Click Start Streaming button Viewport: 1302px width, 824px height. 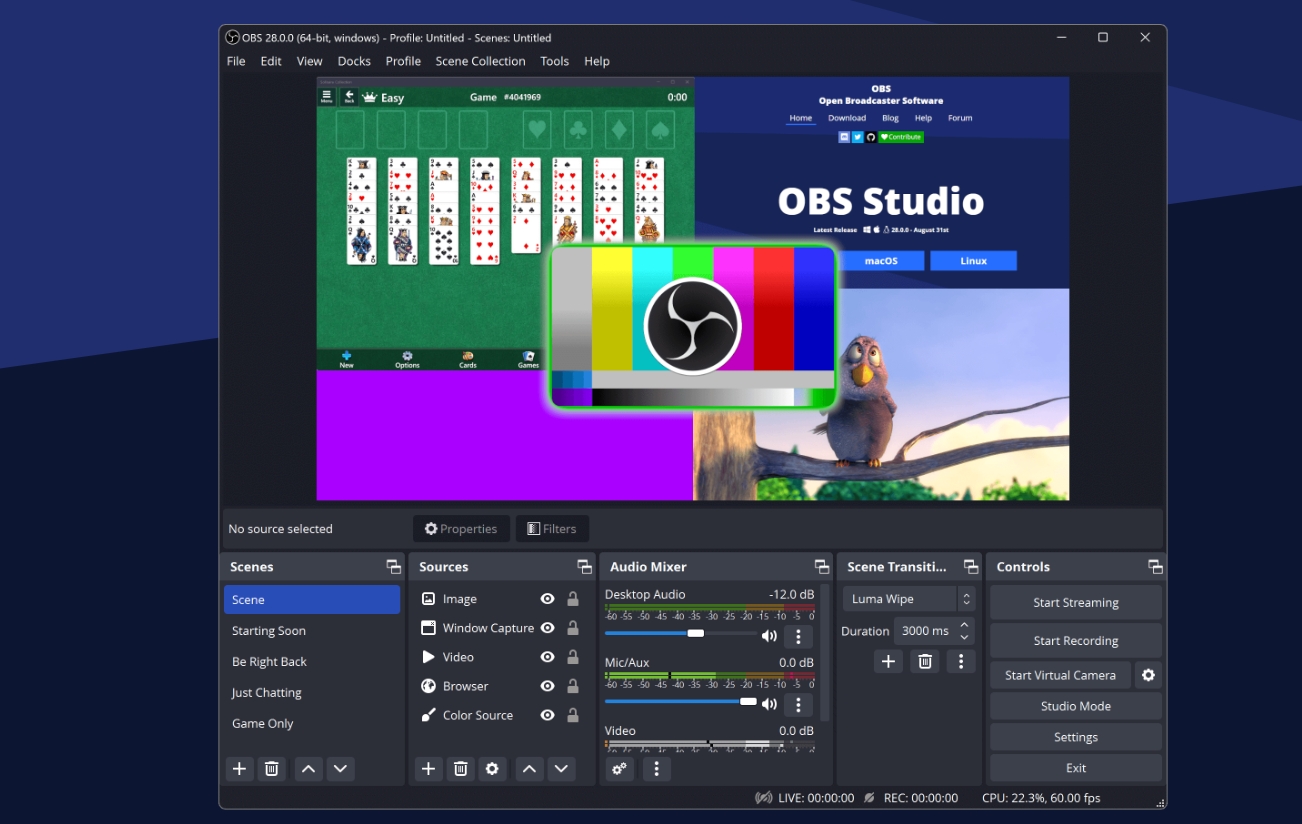click(x=1076, y=603)
